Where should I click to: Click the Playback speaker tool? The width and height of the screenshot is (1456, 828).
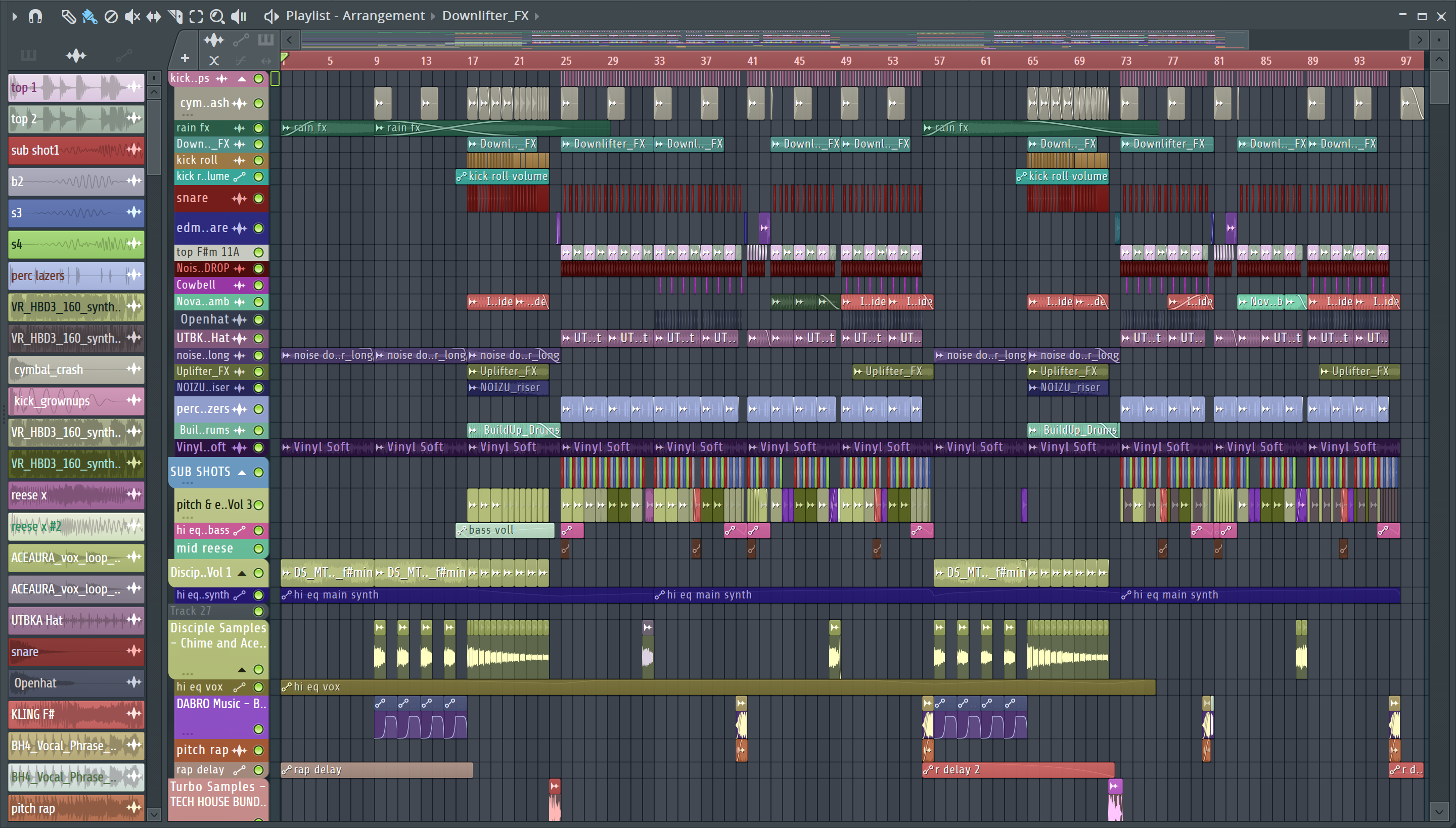tap(239, 16)
